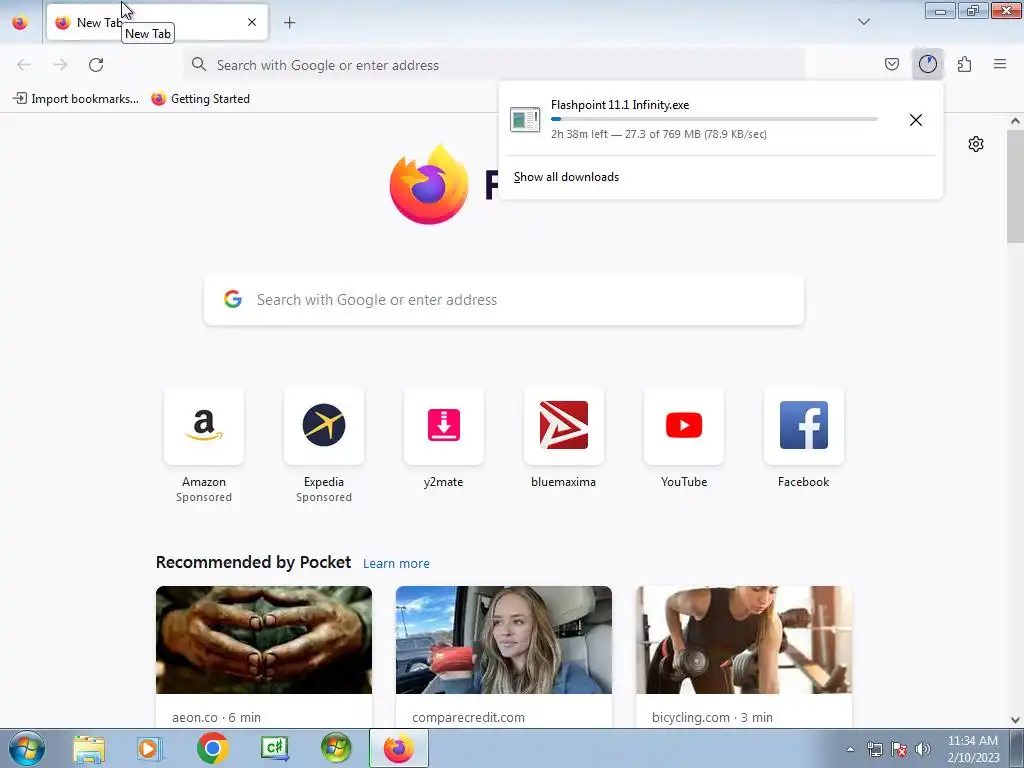Launch Windows Media Player from taskbar

150,748
